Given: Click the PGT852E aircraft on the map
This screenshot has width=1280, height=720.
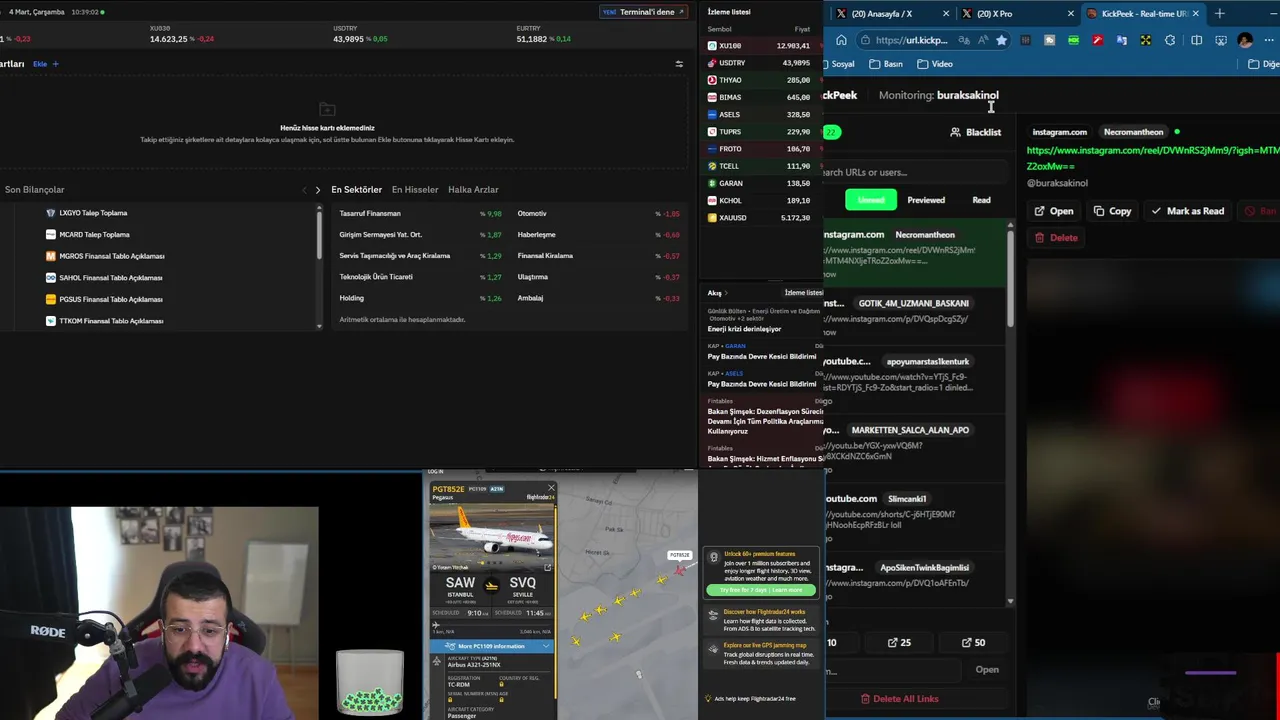Looking at the screenshot, I should [680, 569].
